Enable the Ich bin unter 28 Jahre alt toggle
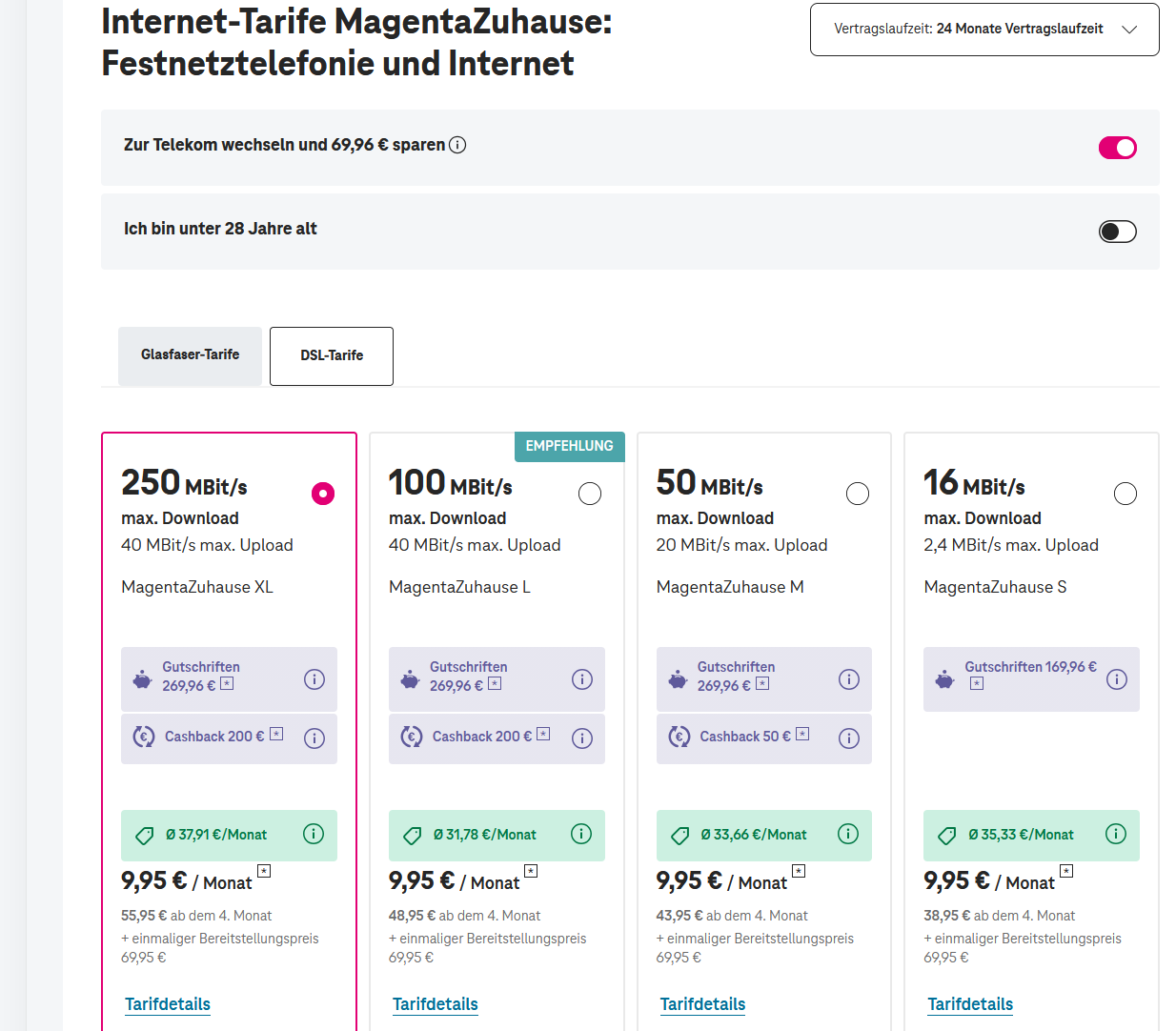Viewport: 1176px width, 1031px height. (1118, 232)
